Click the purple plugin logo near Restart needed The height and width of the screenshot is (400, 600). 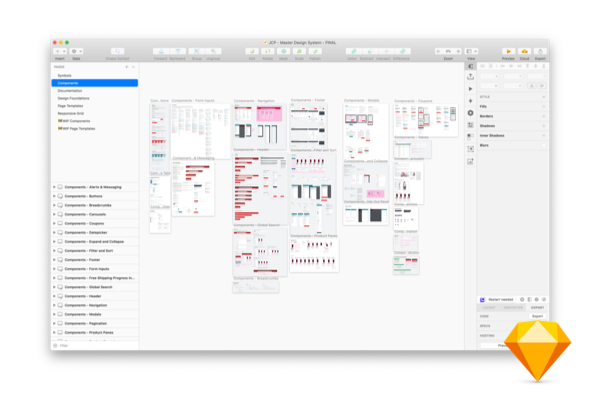tap(482, 300)
